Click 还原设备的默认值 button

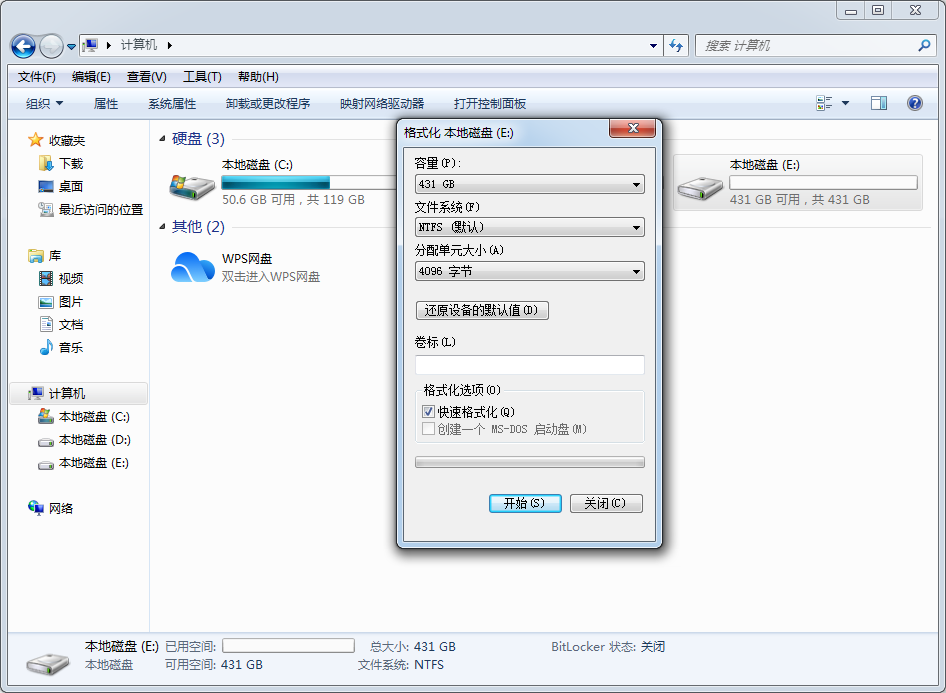[x=482, y=310]
